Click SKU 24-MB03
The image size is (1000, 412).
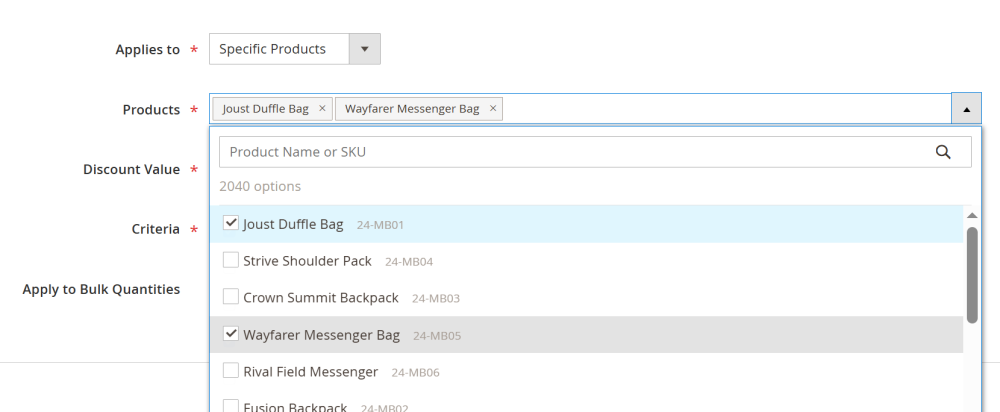(436, 299)
